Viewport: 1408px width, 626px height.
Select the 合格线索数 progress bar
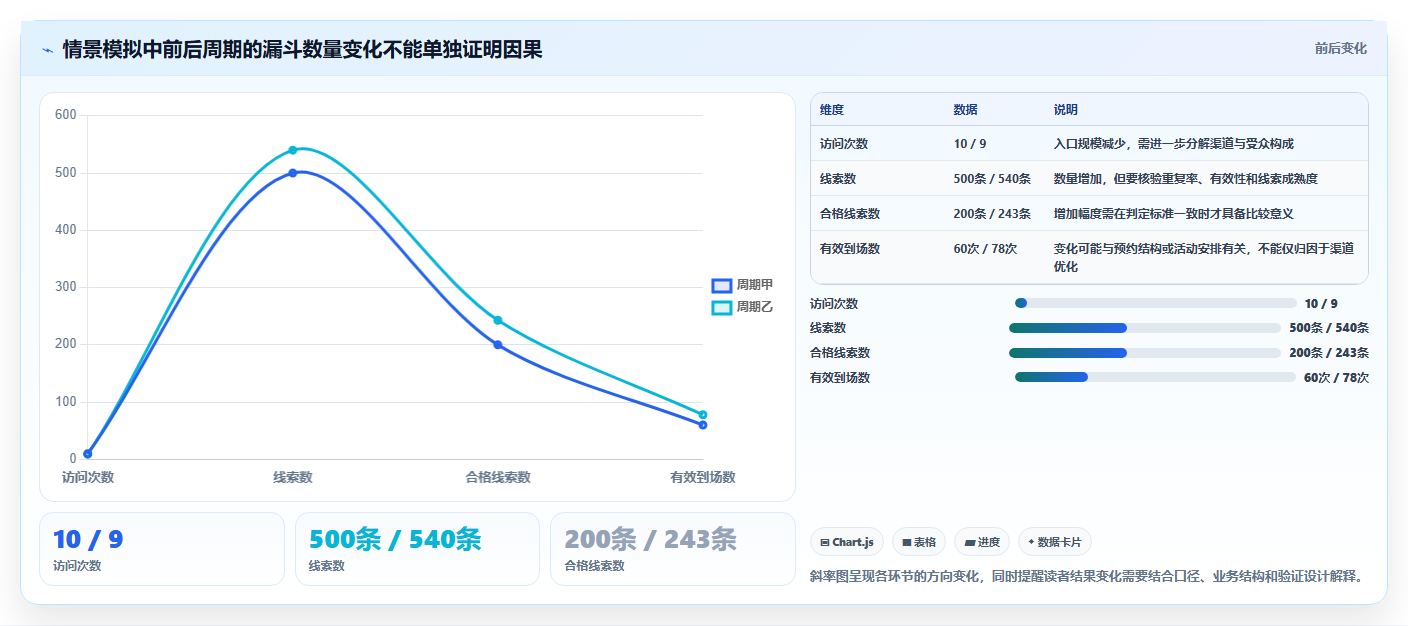coord(1144,353)
